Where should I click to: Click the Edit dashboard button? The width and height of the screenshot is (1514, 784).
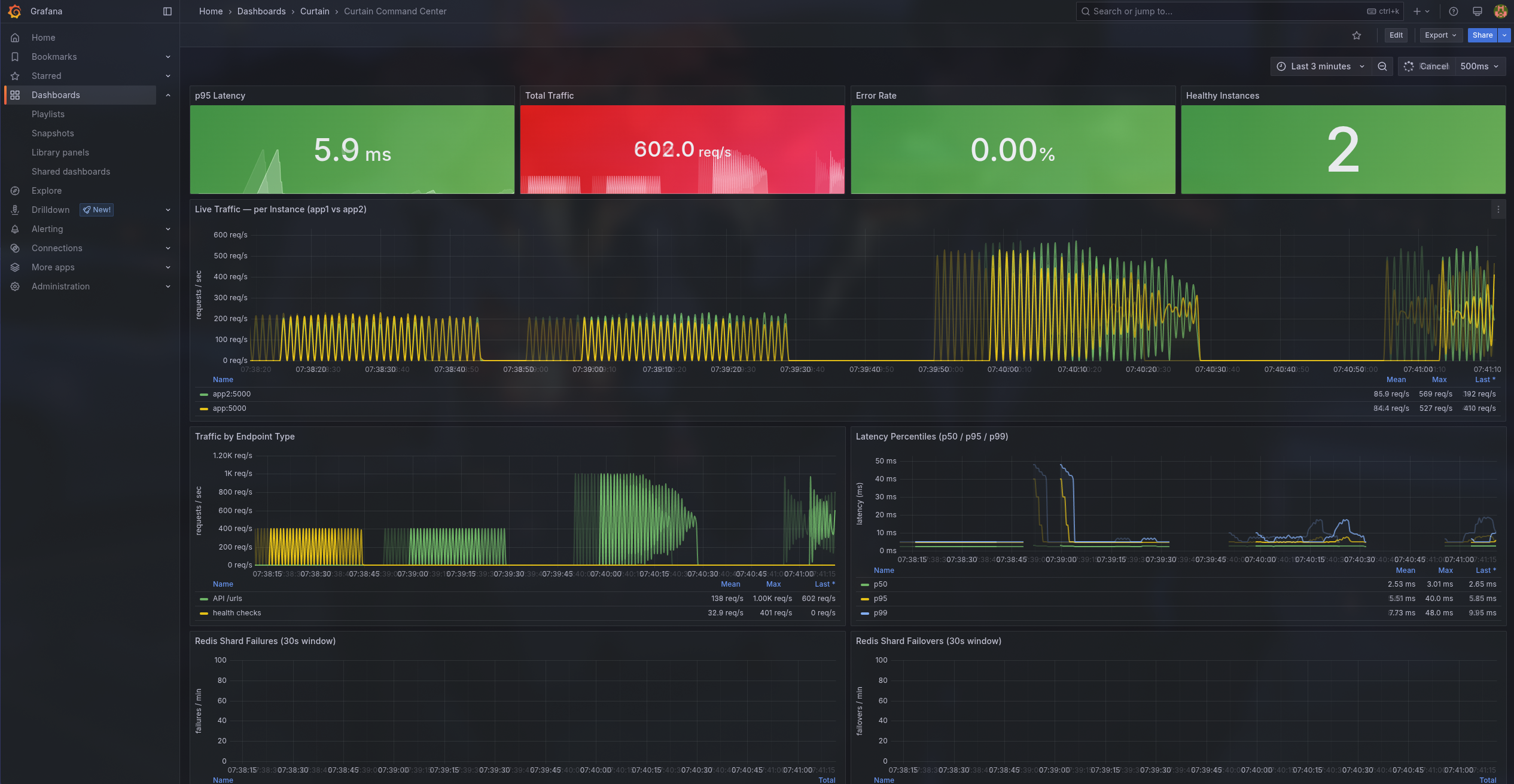pos(1396,35)
